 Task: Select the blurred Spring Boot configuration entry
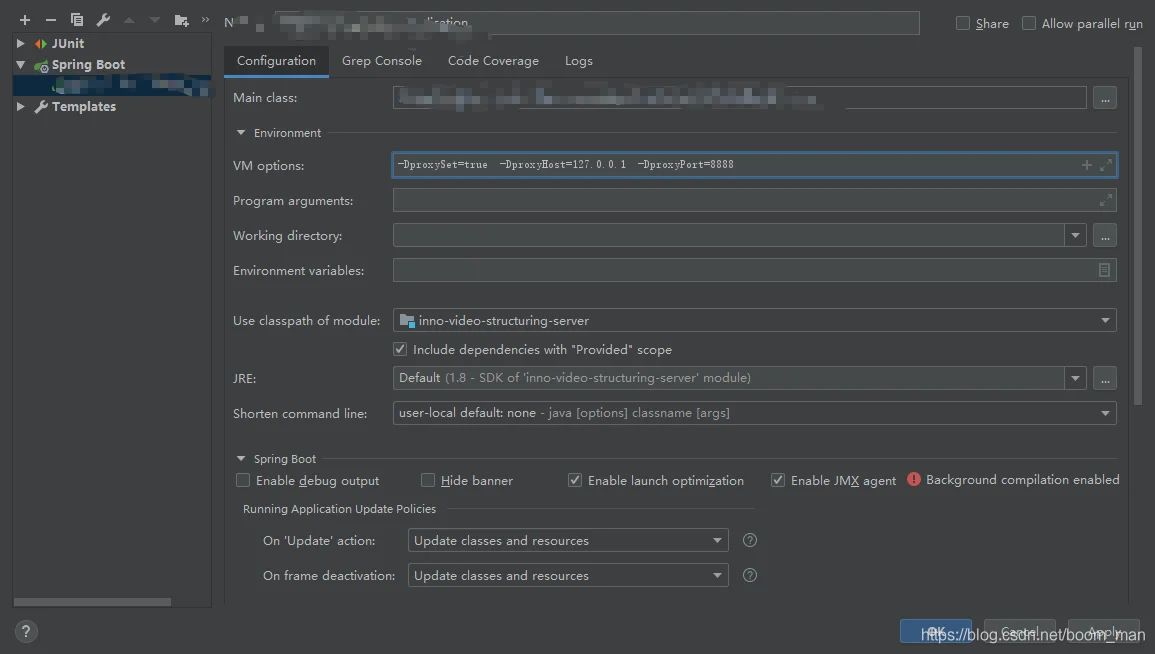click(x=112, y=85)
